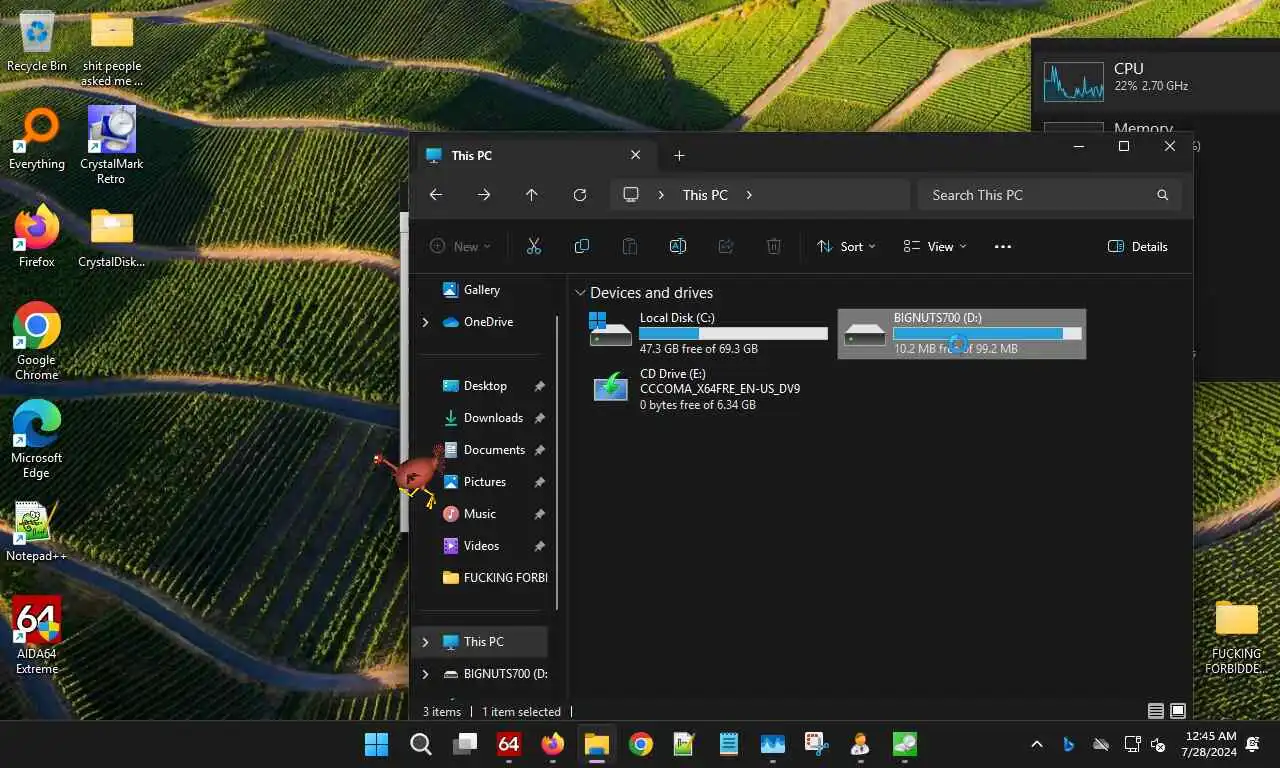Open Desktop in the navigation pane
The height and width of the screenshot is (768, 1280).
[x=484, y=386]
